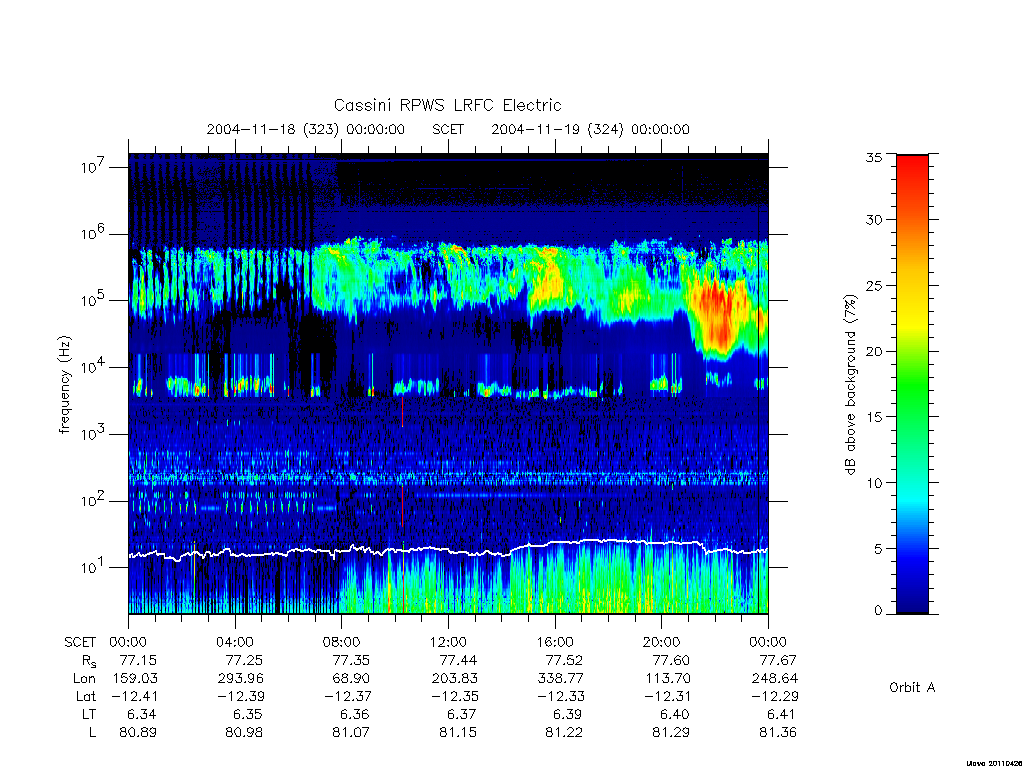Click the 'Lon' row label
The width and height of the screenshot is (1024, 768).
[85, 679]
